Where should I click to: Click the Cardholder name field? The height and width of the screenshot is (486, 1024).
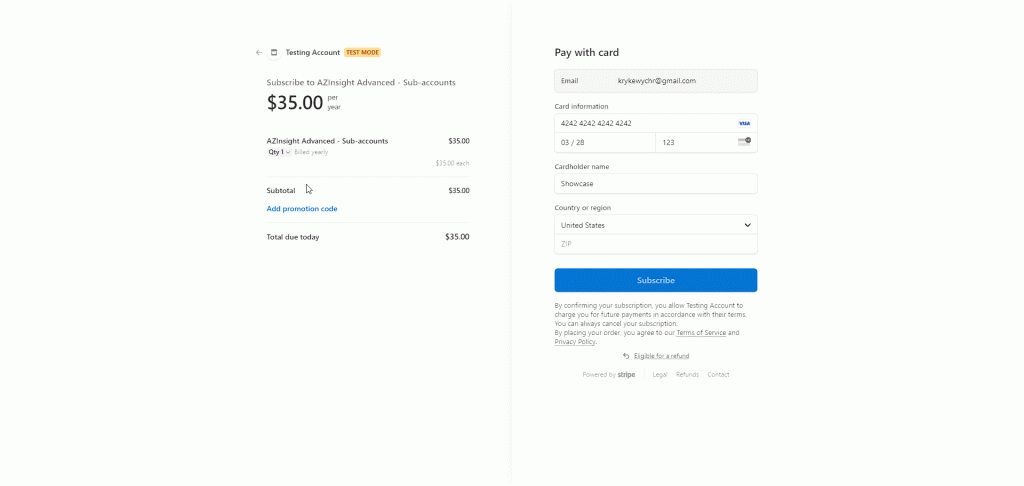(x=656, y=184)
